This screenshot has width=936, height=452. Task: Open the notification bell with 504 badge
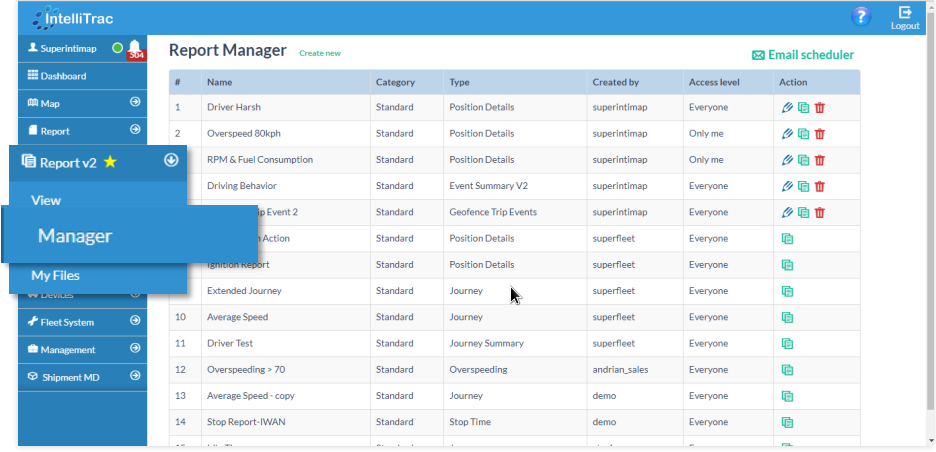pos(136,49)
